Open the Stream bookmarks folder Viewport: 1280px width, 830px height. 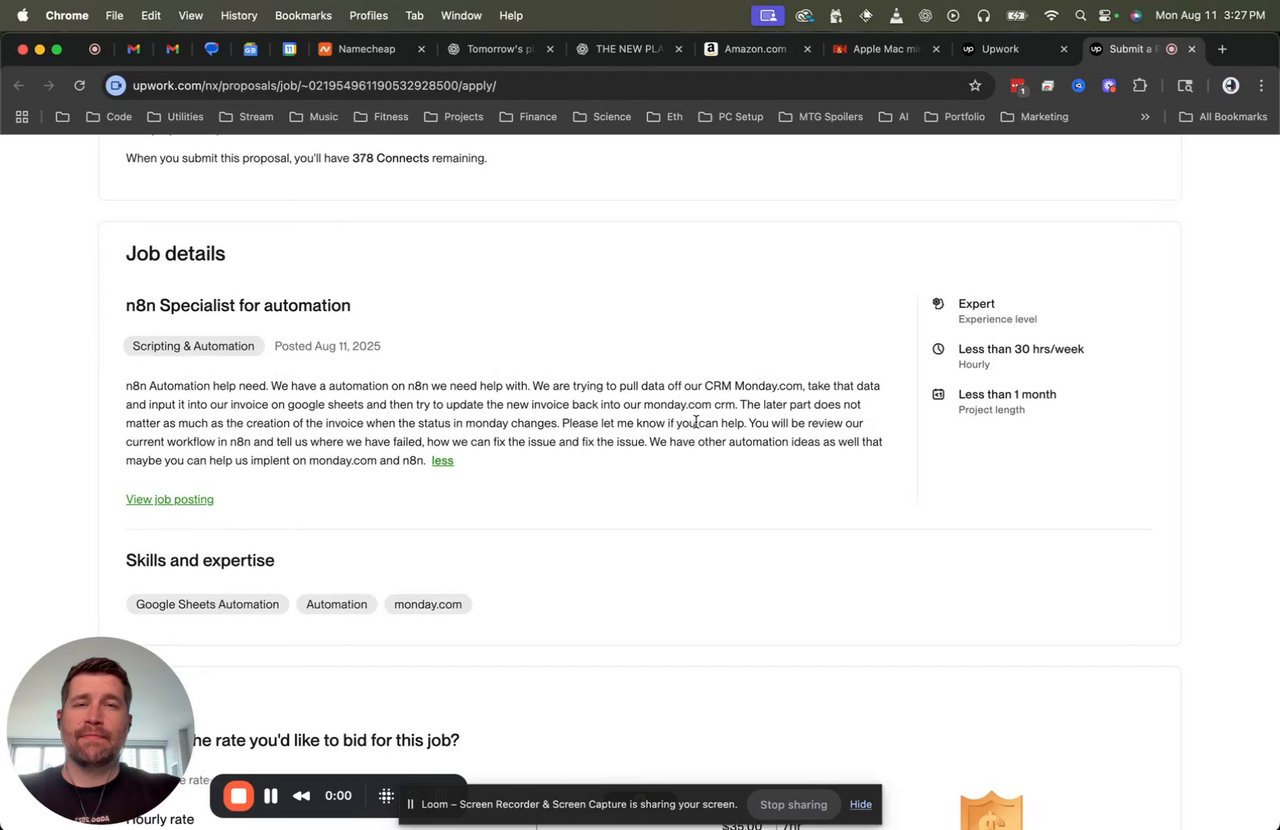[246, 117]
